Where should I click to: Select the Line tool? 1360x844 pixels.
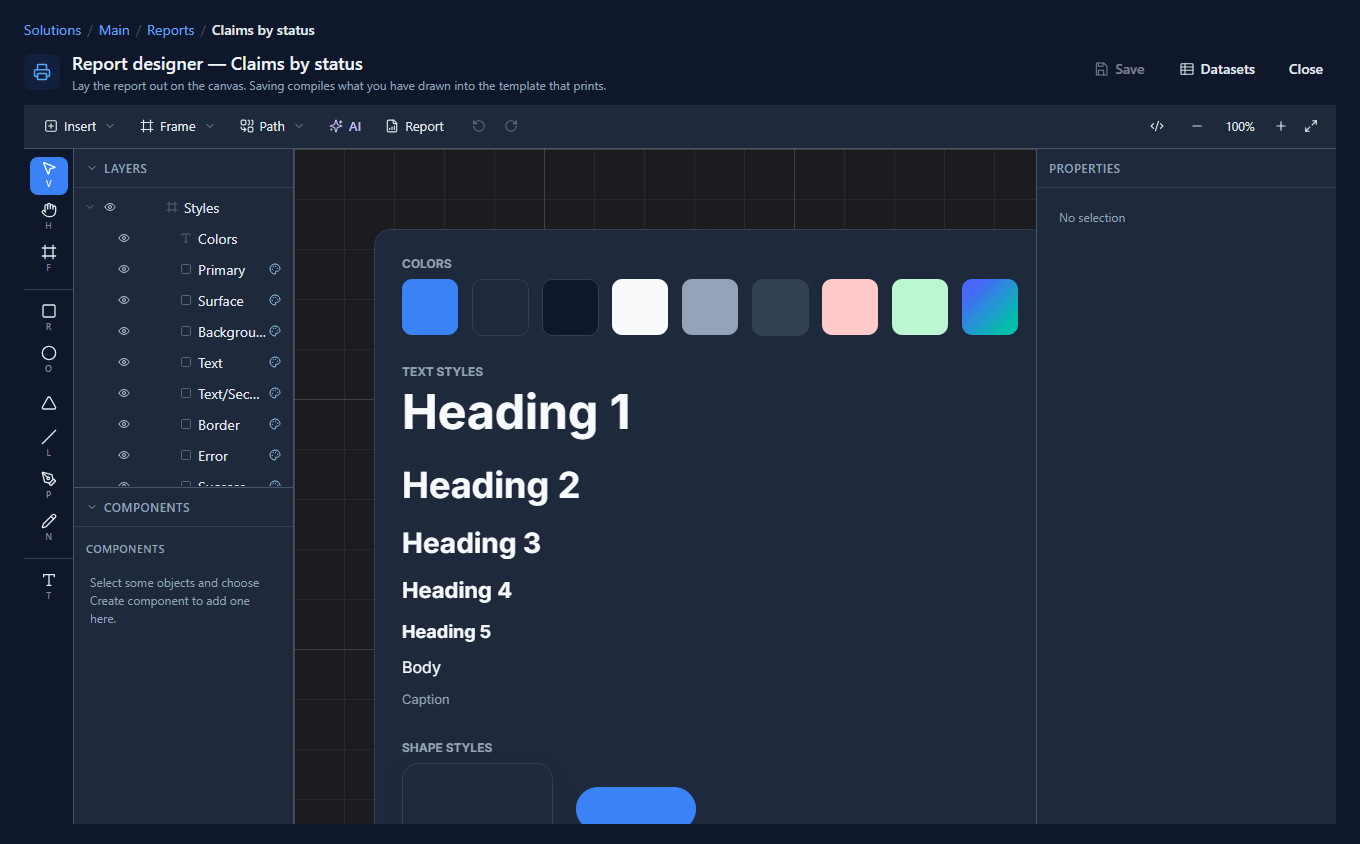49,442
